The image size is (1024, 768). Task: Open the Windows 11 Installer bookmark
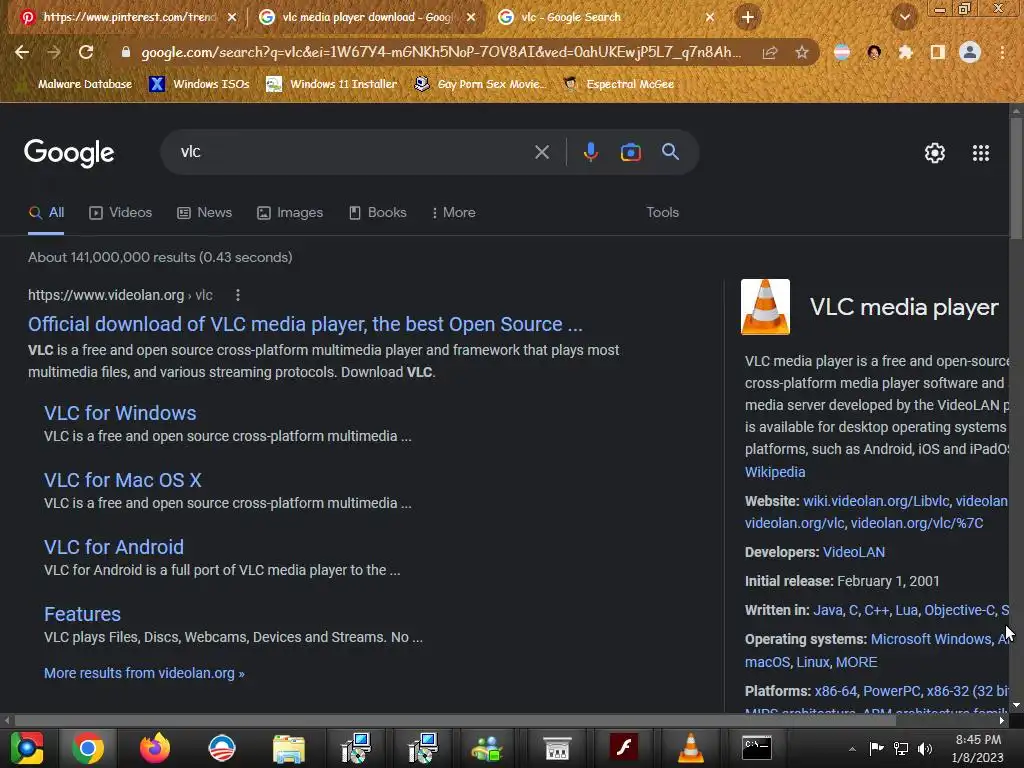click(332, 84)
